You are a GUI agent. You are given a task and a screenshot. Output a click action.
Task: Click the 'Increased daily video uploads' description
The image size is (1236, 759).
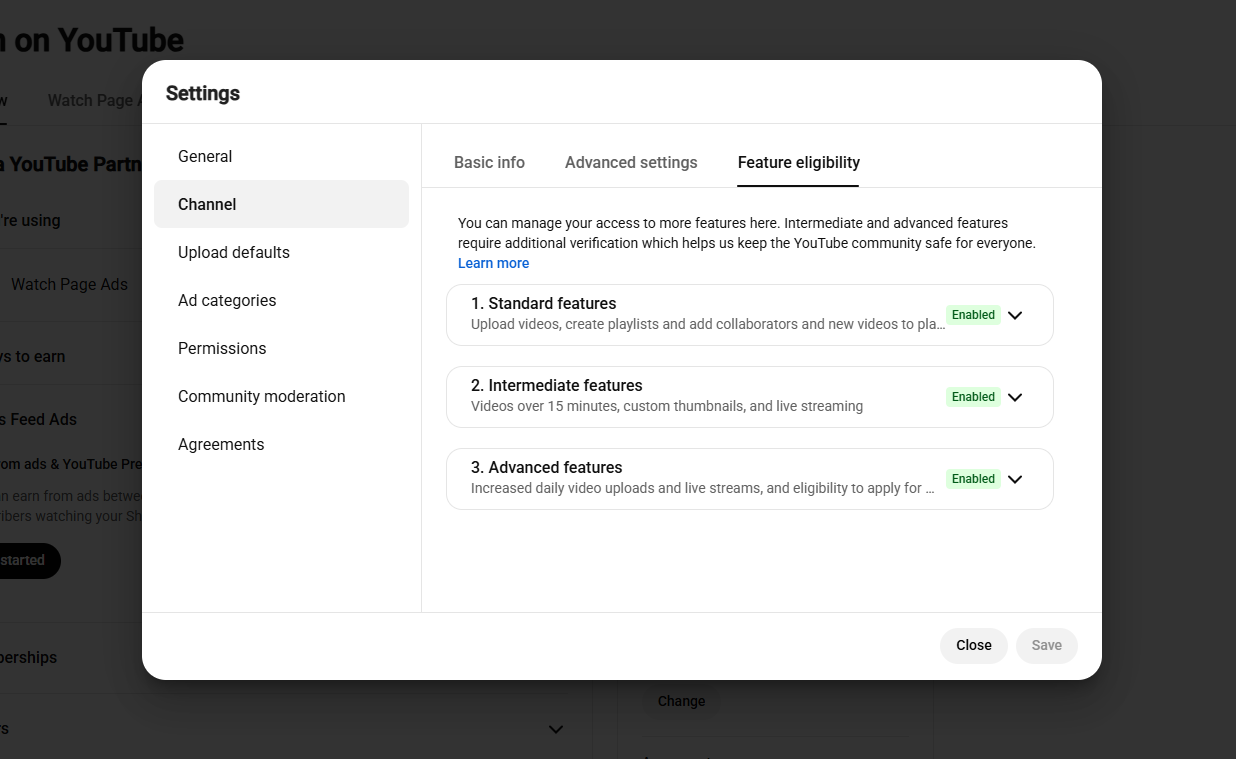tap(703, 488)
